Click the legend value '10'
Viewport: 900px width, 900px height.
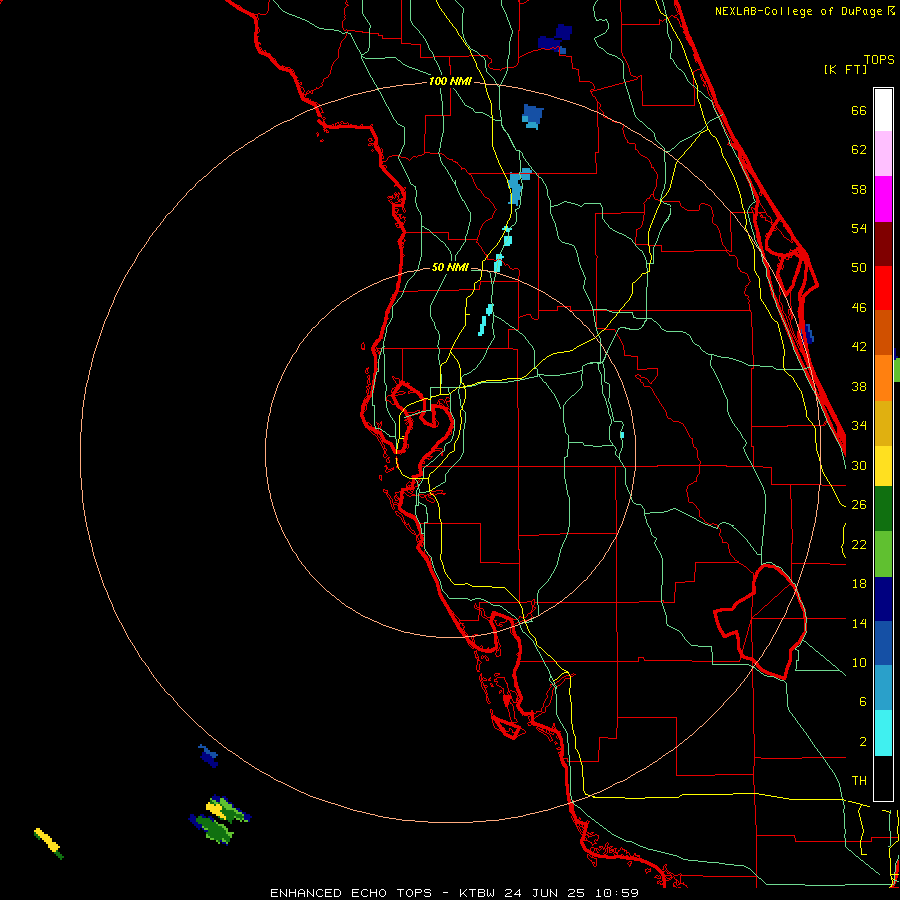tap(859, 662)
